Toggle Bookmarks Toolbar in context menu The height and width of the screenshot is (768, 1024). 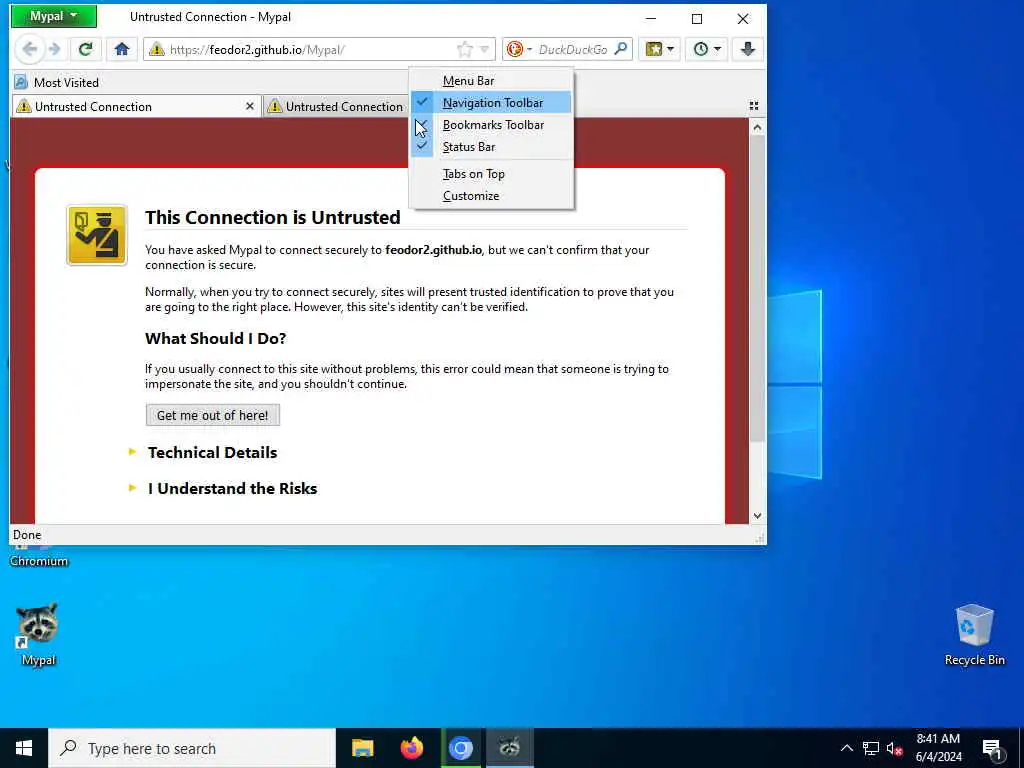click(492, 125)
